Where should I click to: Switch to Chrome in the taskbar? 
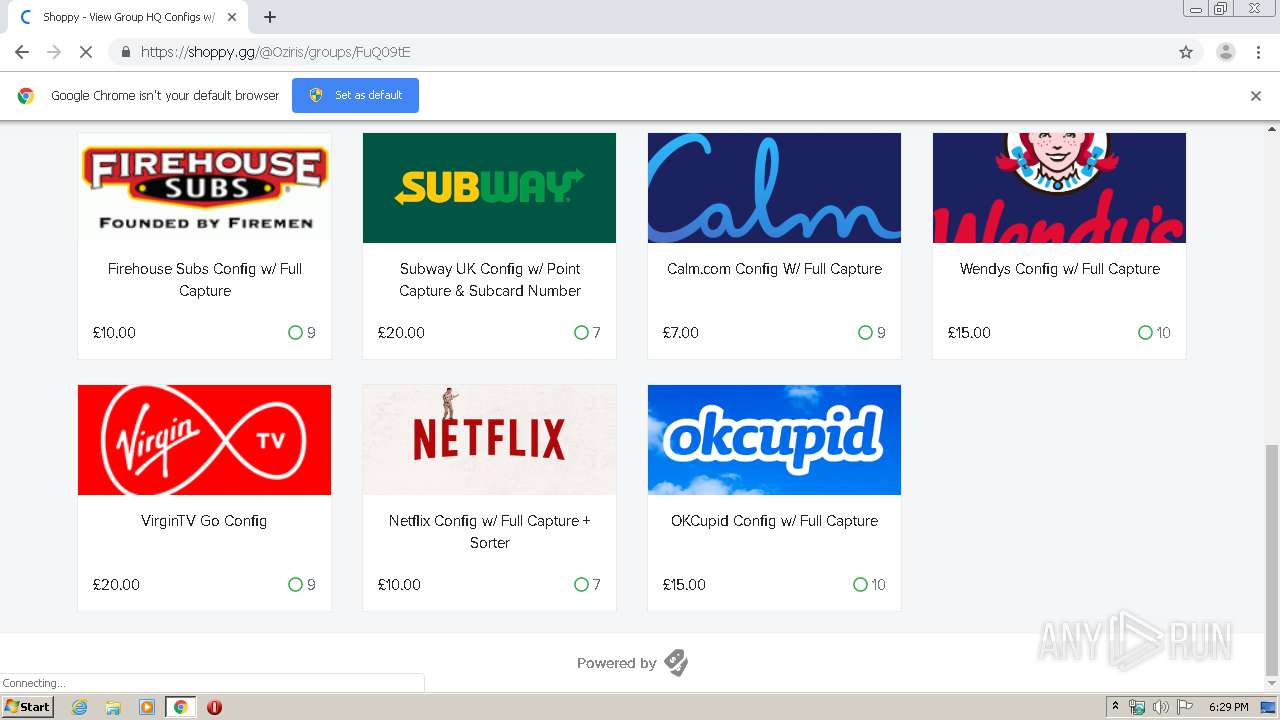coord(180,707)
